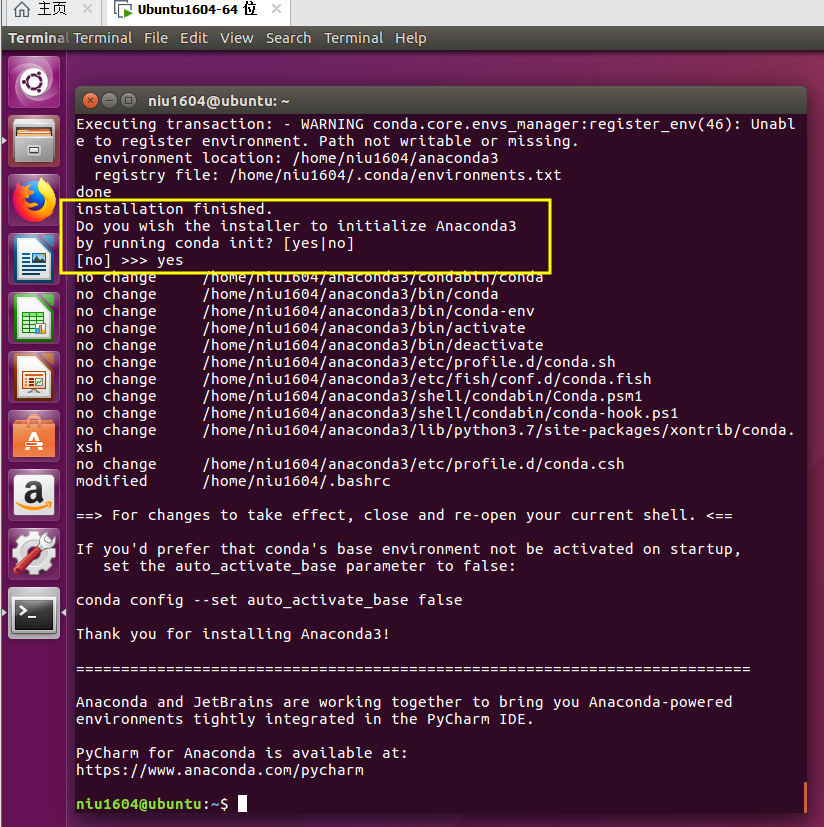Click the 'modified /home/niu1604/.bashrc' line

[233, 481]
